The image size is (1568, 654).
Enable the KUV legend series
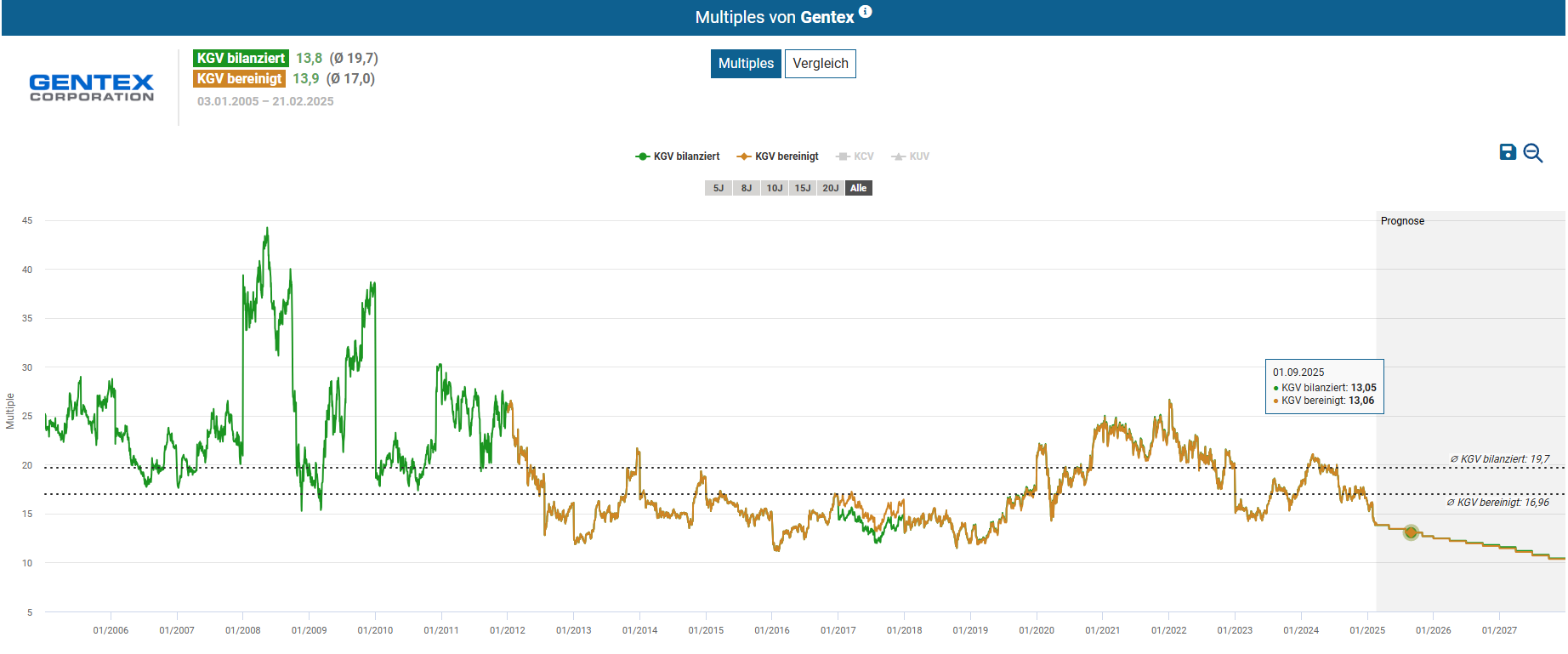click(911, 156)
